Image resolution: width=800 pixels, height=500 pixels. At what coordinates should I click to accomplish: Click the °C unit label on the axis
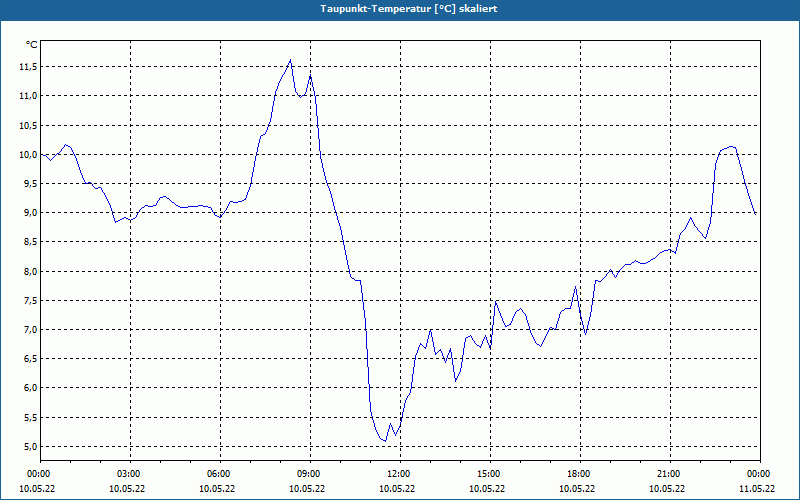[31, 45]
